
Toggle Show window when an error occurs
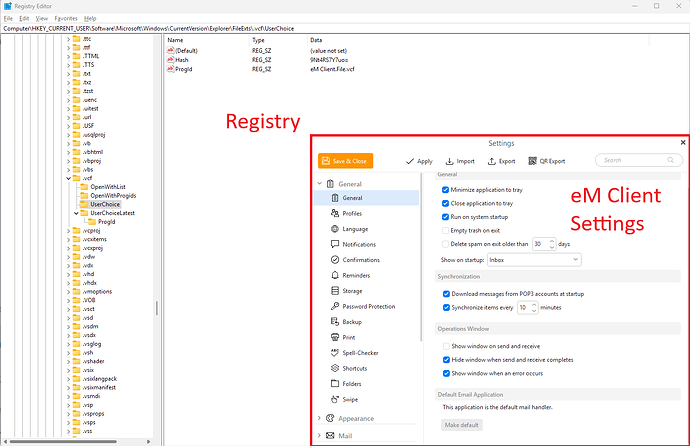click(446, 373)
